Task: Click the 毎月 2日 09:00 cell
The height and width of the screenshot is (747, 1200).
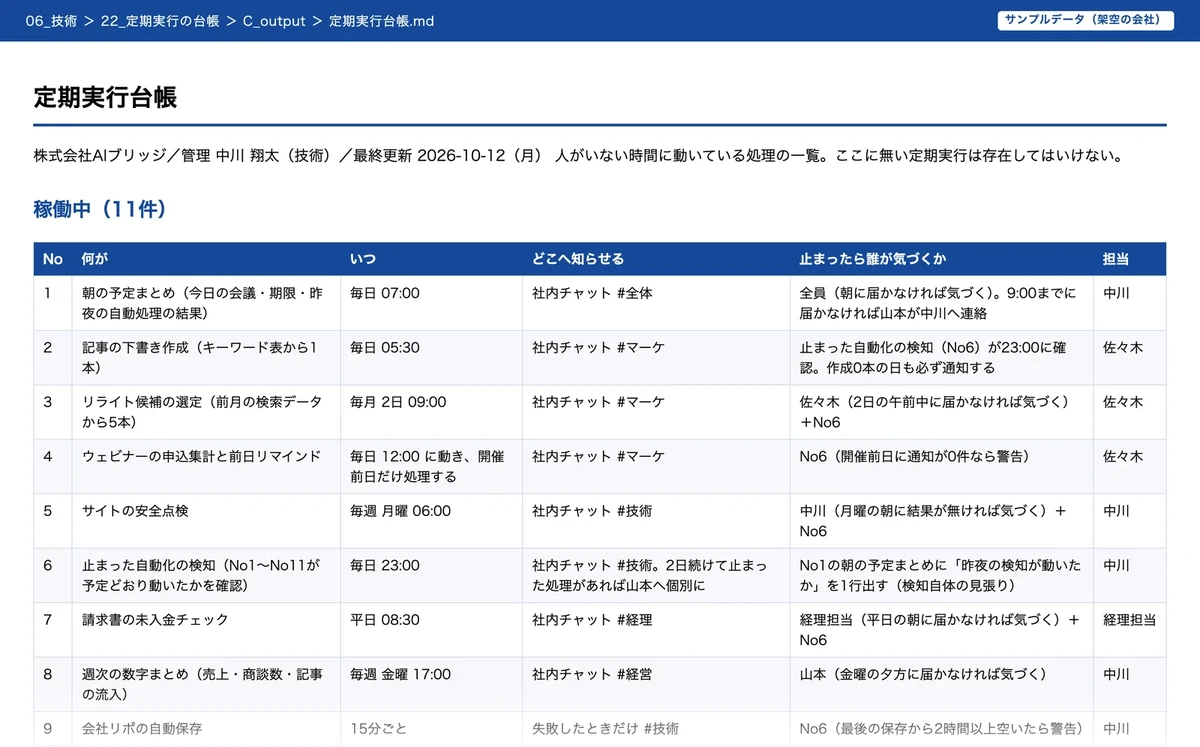Action: (x=431, y=411)
